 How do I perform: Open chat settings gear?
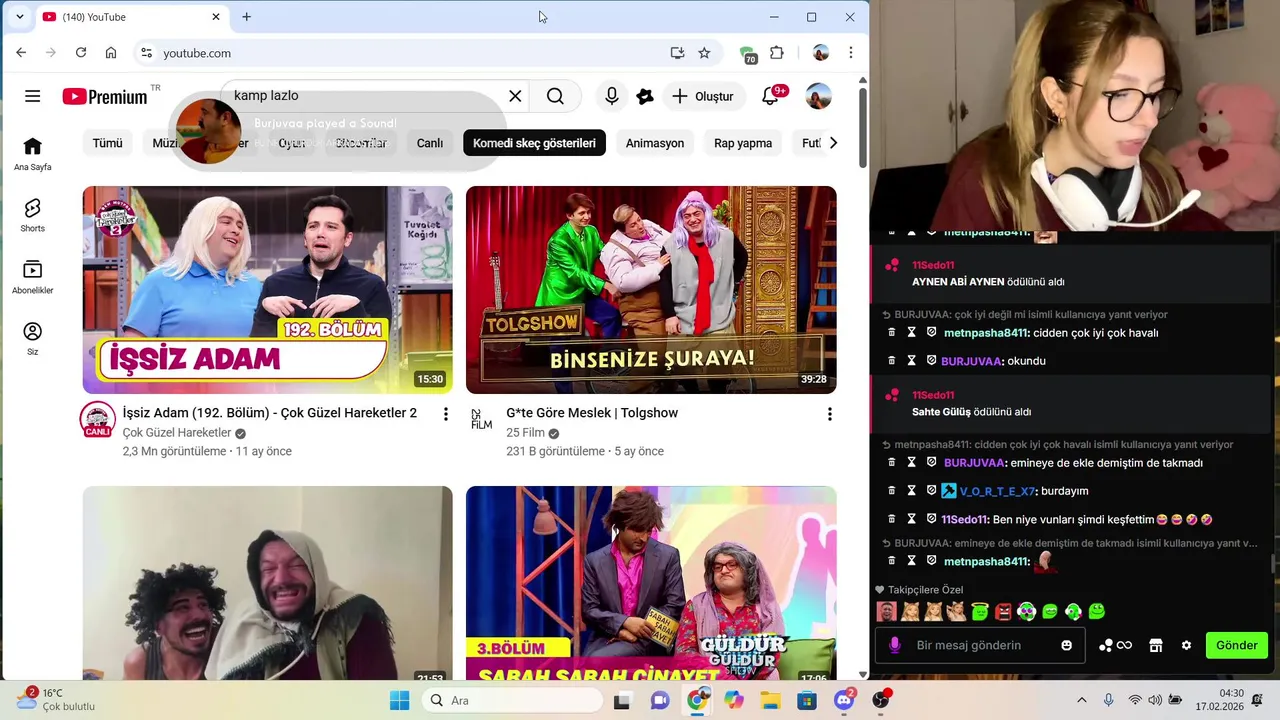[x=1186, y=645]
